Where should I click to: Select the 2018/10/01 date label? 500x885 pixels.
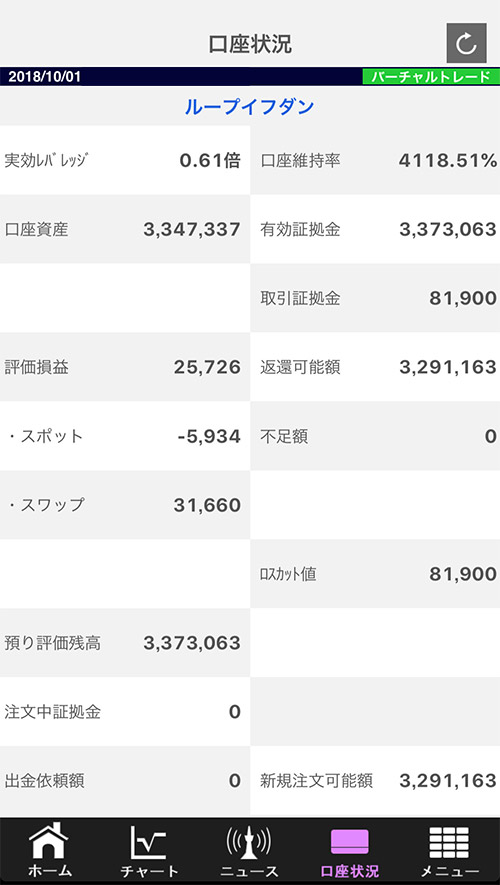45,77
